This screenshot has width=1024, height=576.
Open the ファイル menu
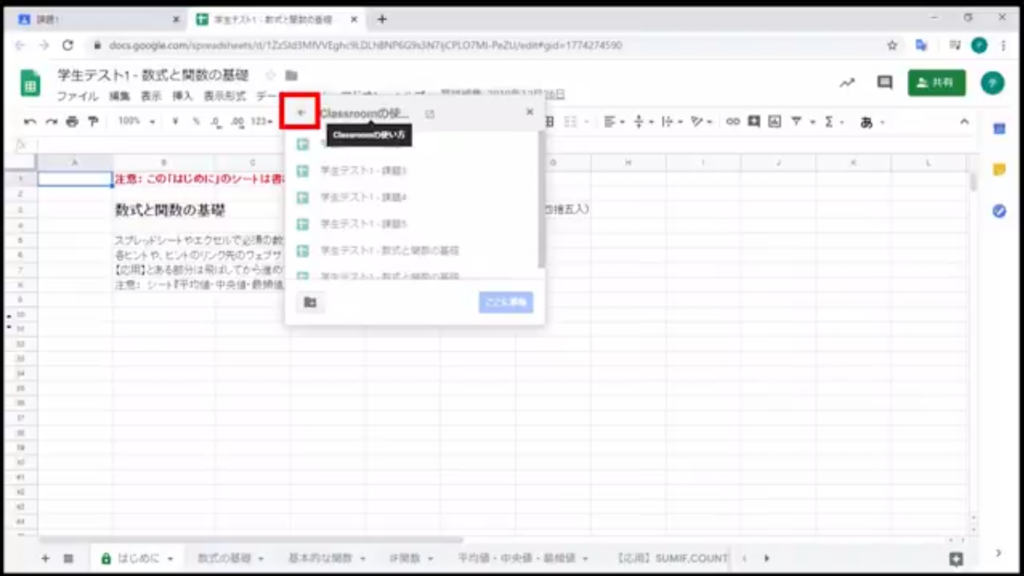click(x=77, y=96)
